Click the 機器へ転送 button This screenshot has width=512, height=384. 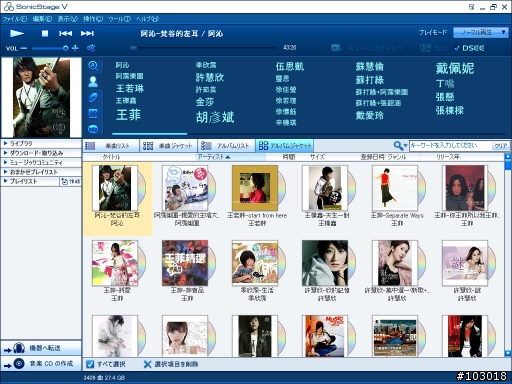(x=41, y=348)
